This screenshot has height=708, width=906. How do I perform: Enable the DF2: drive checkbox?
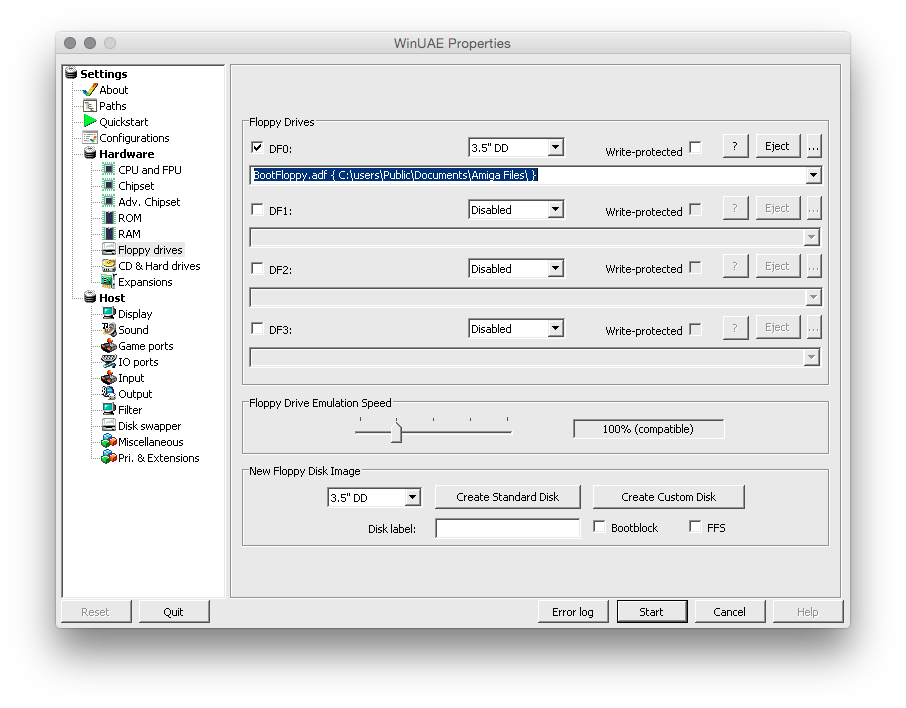257,268
